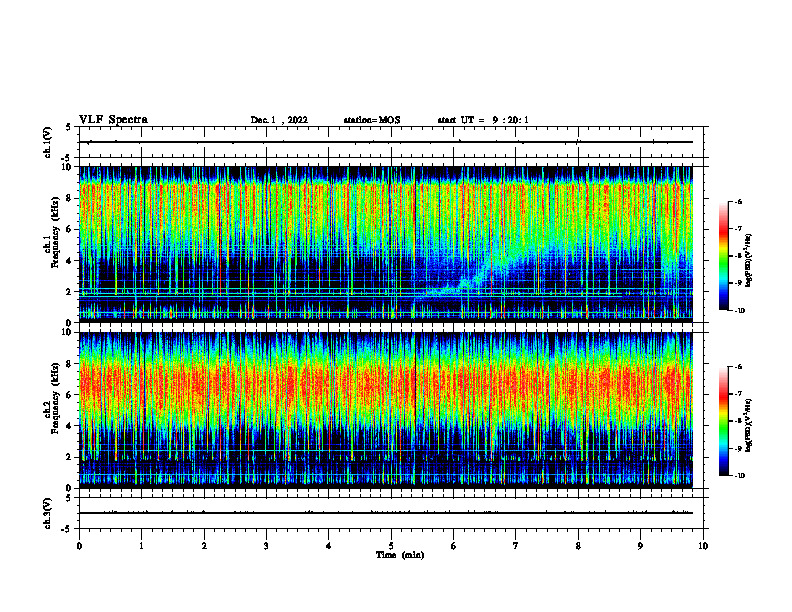Viewport: 792px width, 612px height.
Task: Click the ch.1 waveform trace panel
Action: pyautogui.click(x=391, y=142)
